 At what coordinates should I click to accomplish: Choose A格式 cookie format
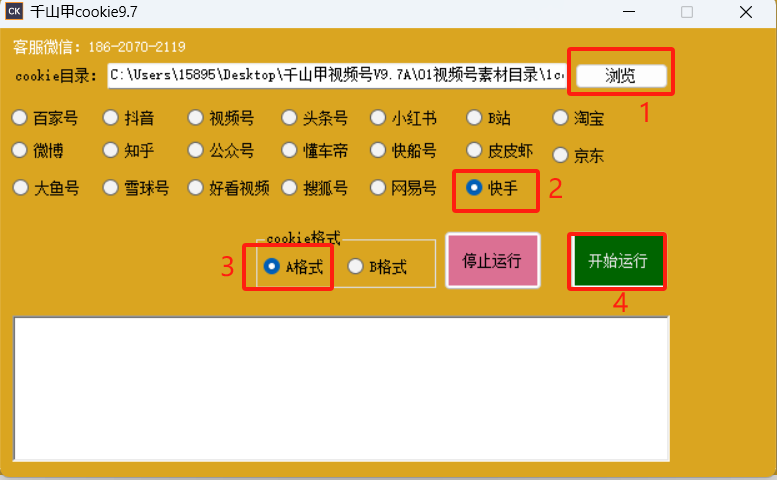click(270, 267)
